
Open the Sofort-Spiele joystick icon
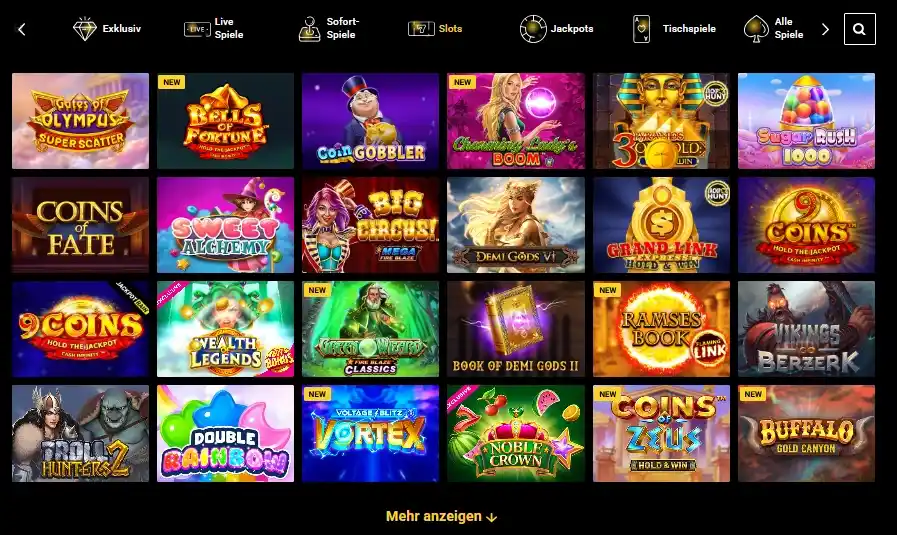click(309, 29)
